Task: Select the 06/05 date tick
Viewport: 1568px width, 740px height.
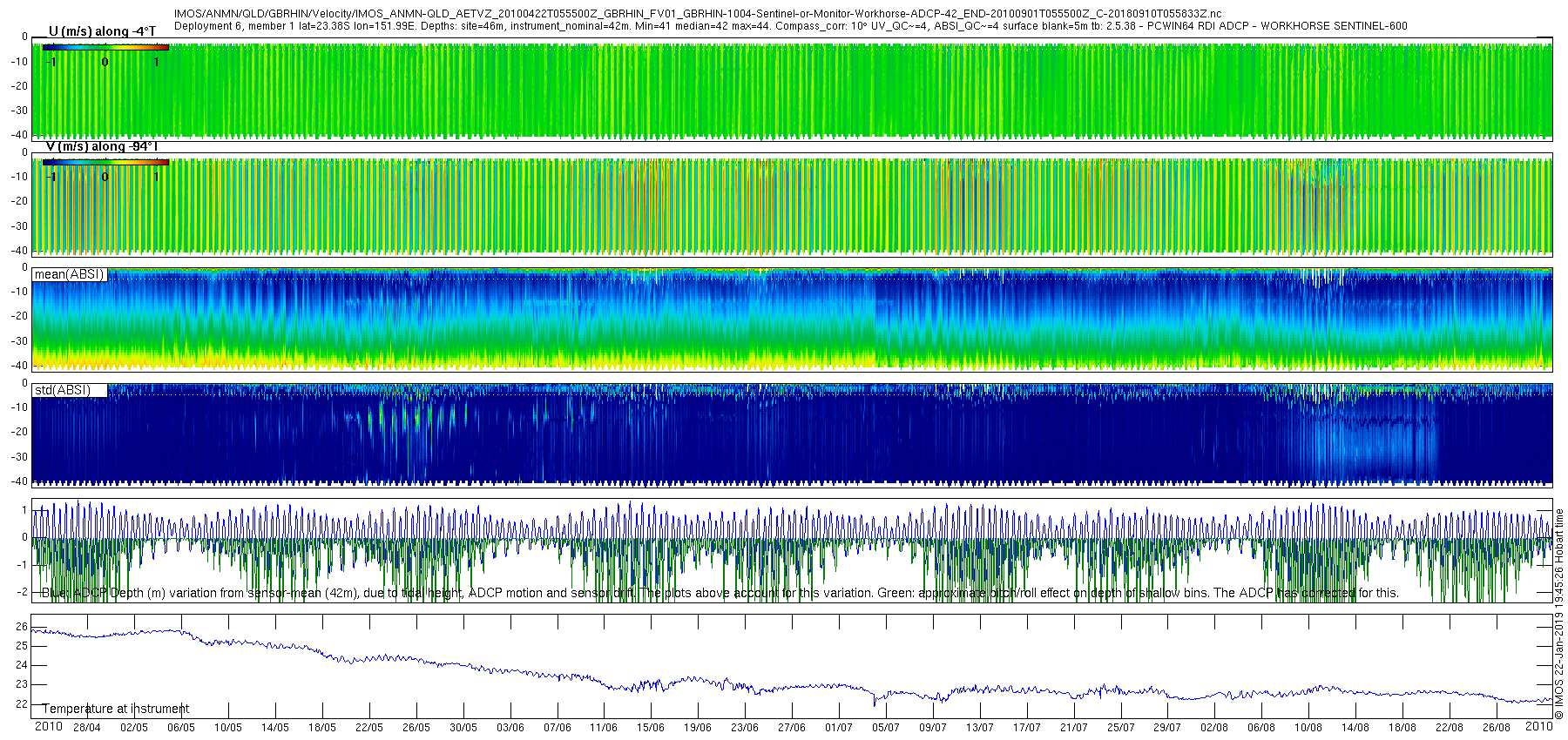Action: (180, 728)
